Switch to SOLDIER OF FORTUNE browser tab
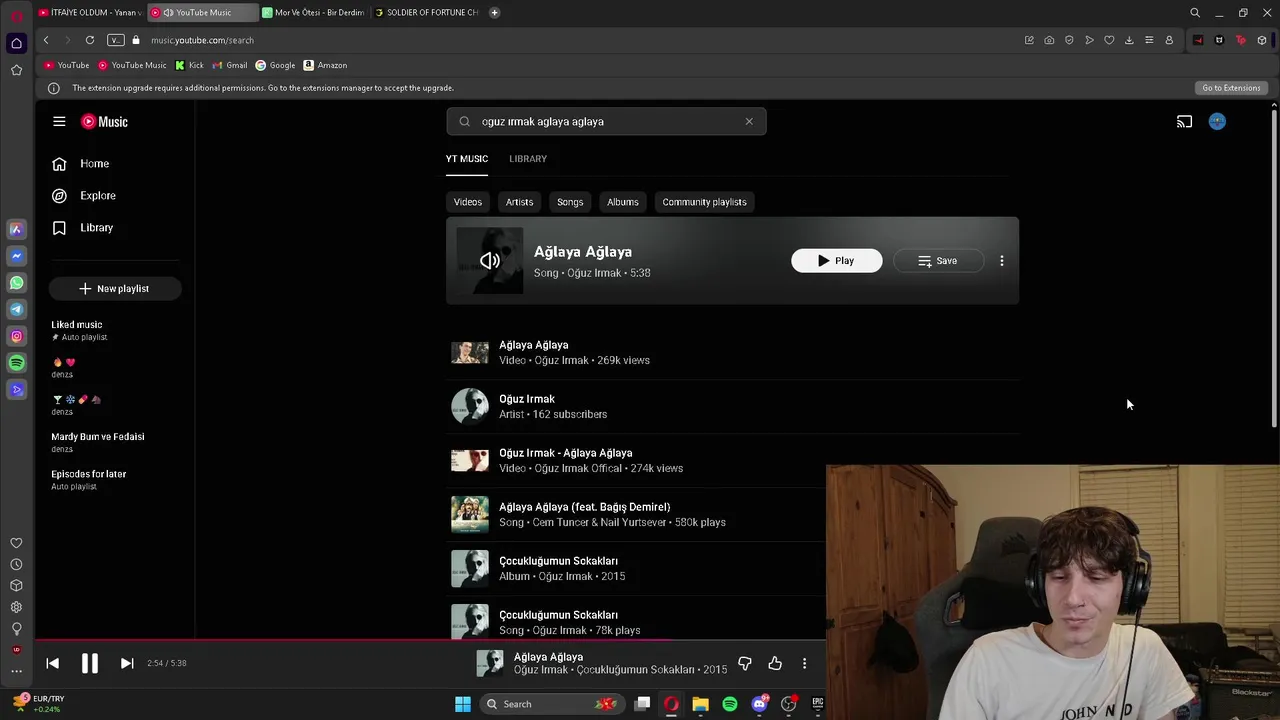 click(x=427, y=12)
